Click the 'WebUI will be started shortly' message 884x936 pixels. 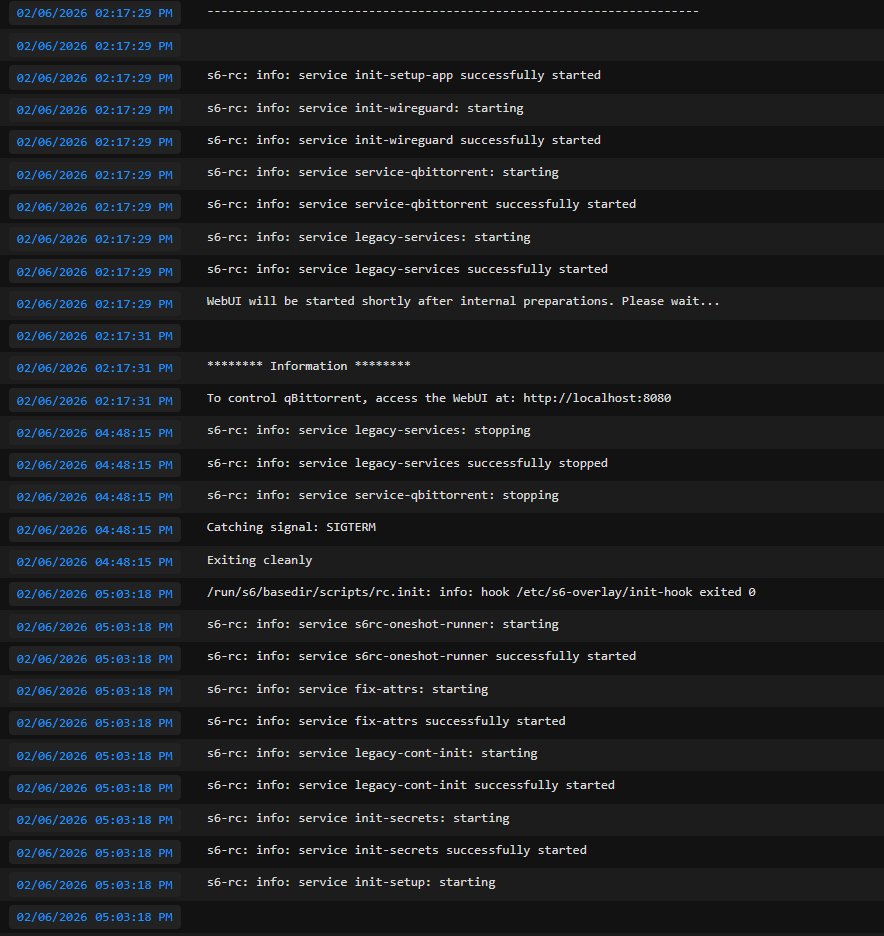click(x=463, y=301)
